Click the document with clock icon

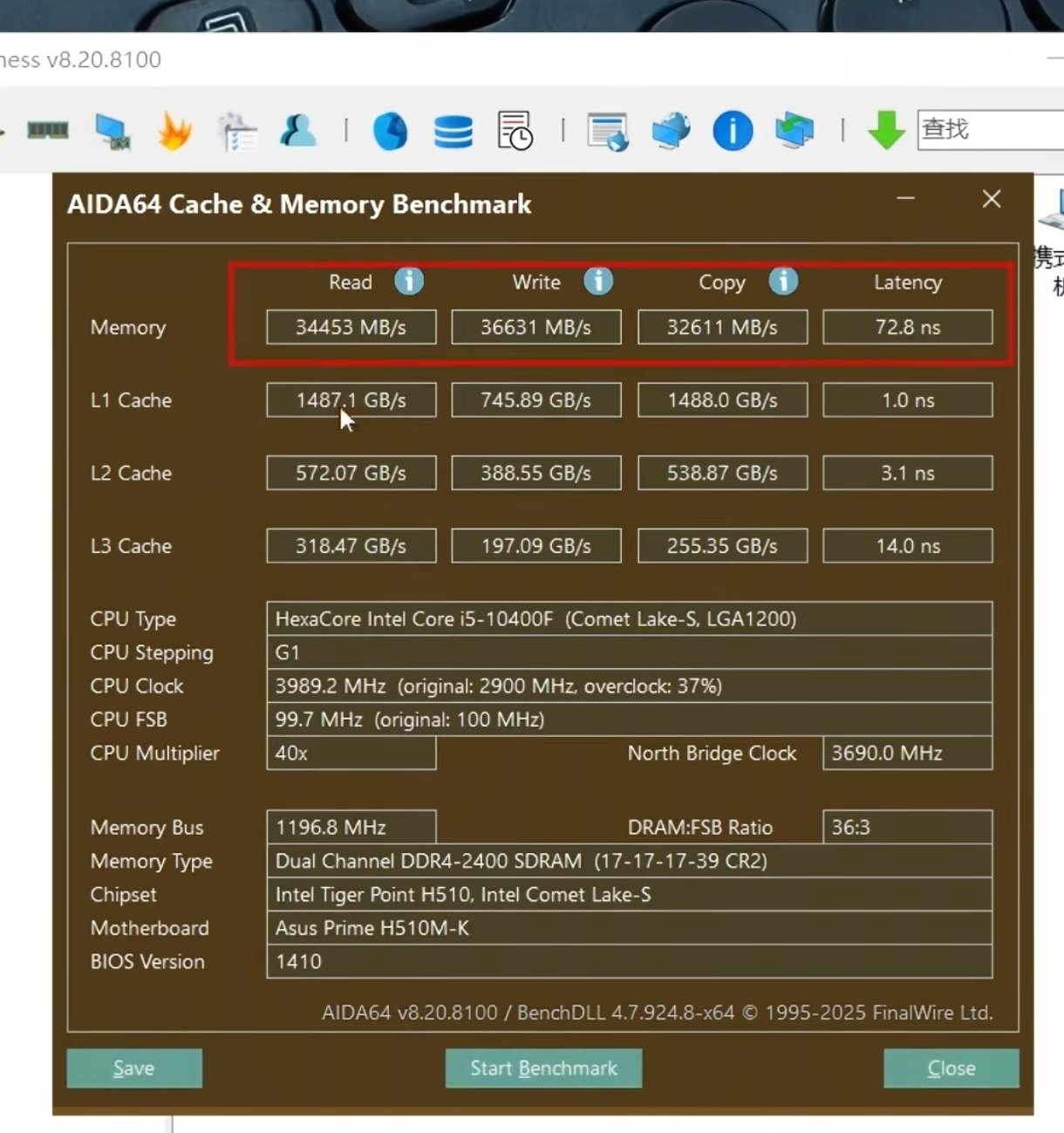(515, 131)
